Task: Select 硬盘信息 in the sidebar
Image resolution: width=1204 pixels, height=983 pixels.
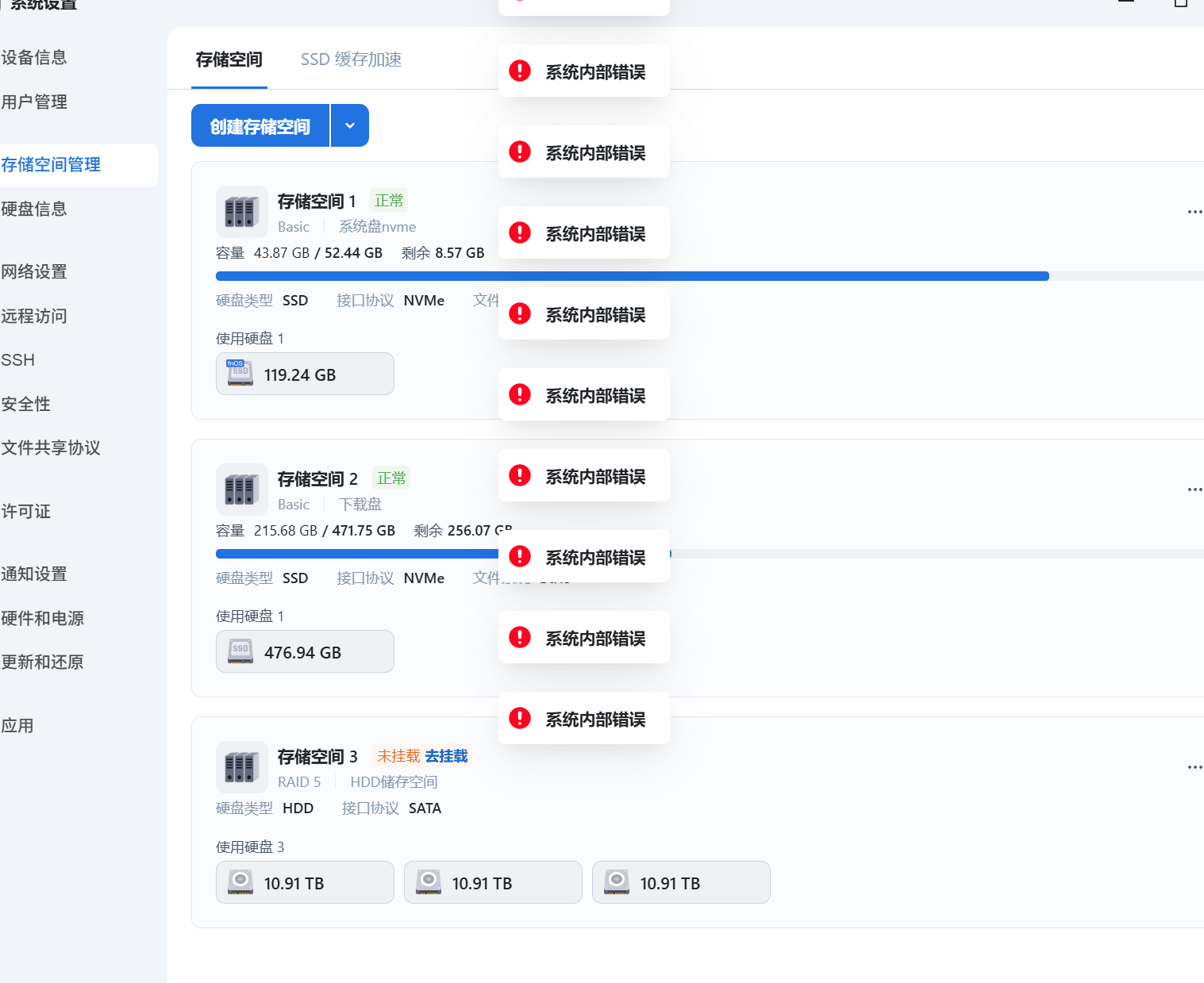Action: [x=35, y=209]
